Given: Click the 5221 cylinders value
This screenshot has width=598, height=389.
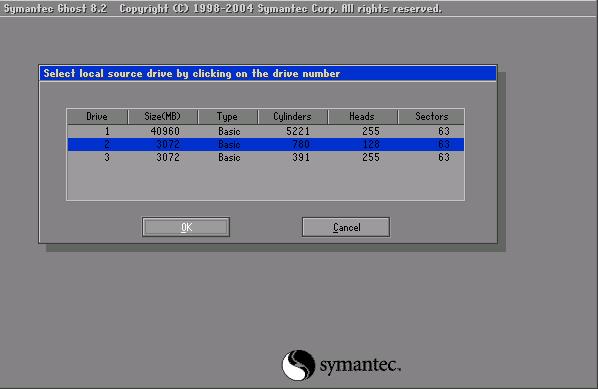Looking at the screenshot, I should (298, 131).
